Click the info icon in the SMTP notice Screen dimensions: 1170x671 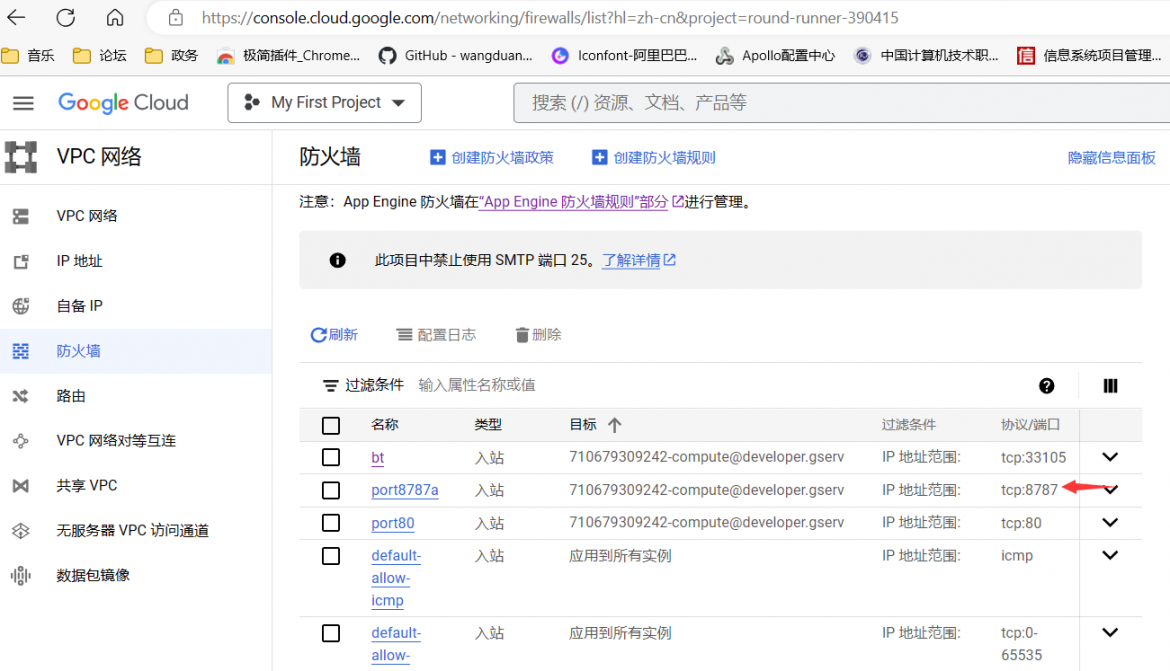(337, 260)
